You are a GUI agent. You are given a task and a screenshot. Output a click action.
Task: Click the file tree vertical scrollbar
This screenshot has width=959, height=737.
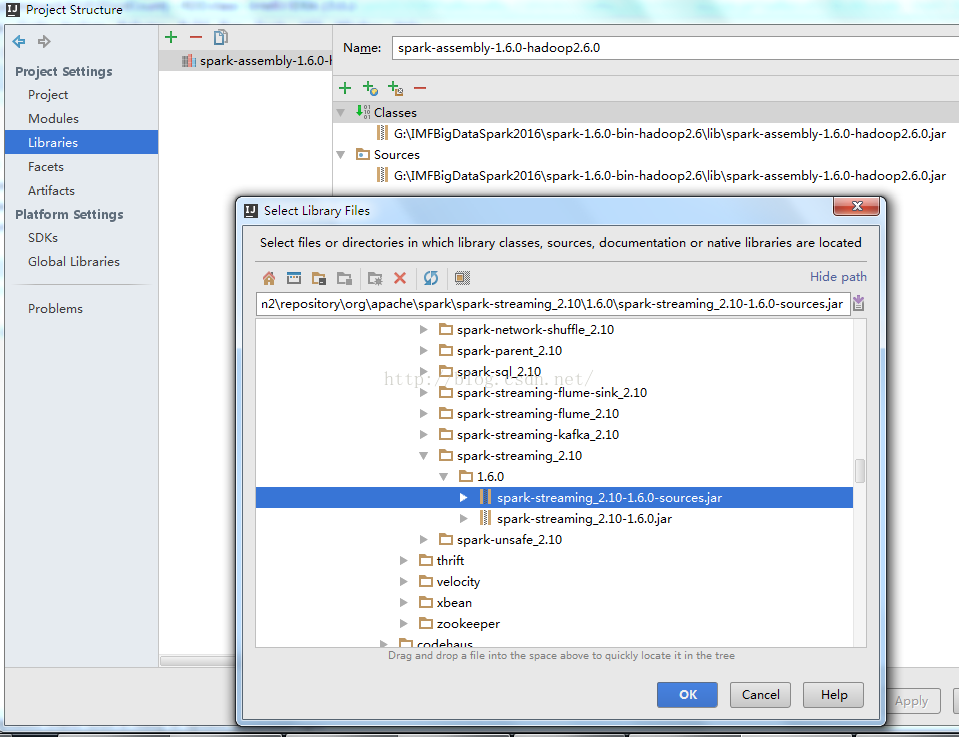click(x=860, y=471)
